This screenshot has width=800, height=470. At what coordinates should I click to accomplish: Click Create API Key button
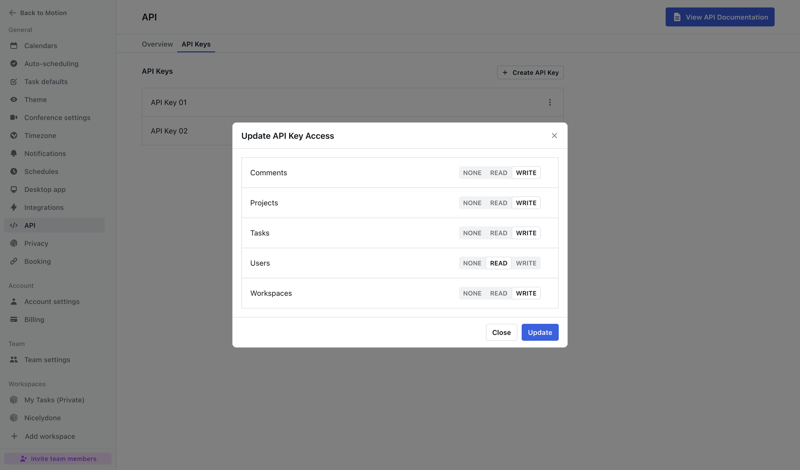530,72
